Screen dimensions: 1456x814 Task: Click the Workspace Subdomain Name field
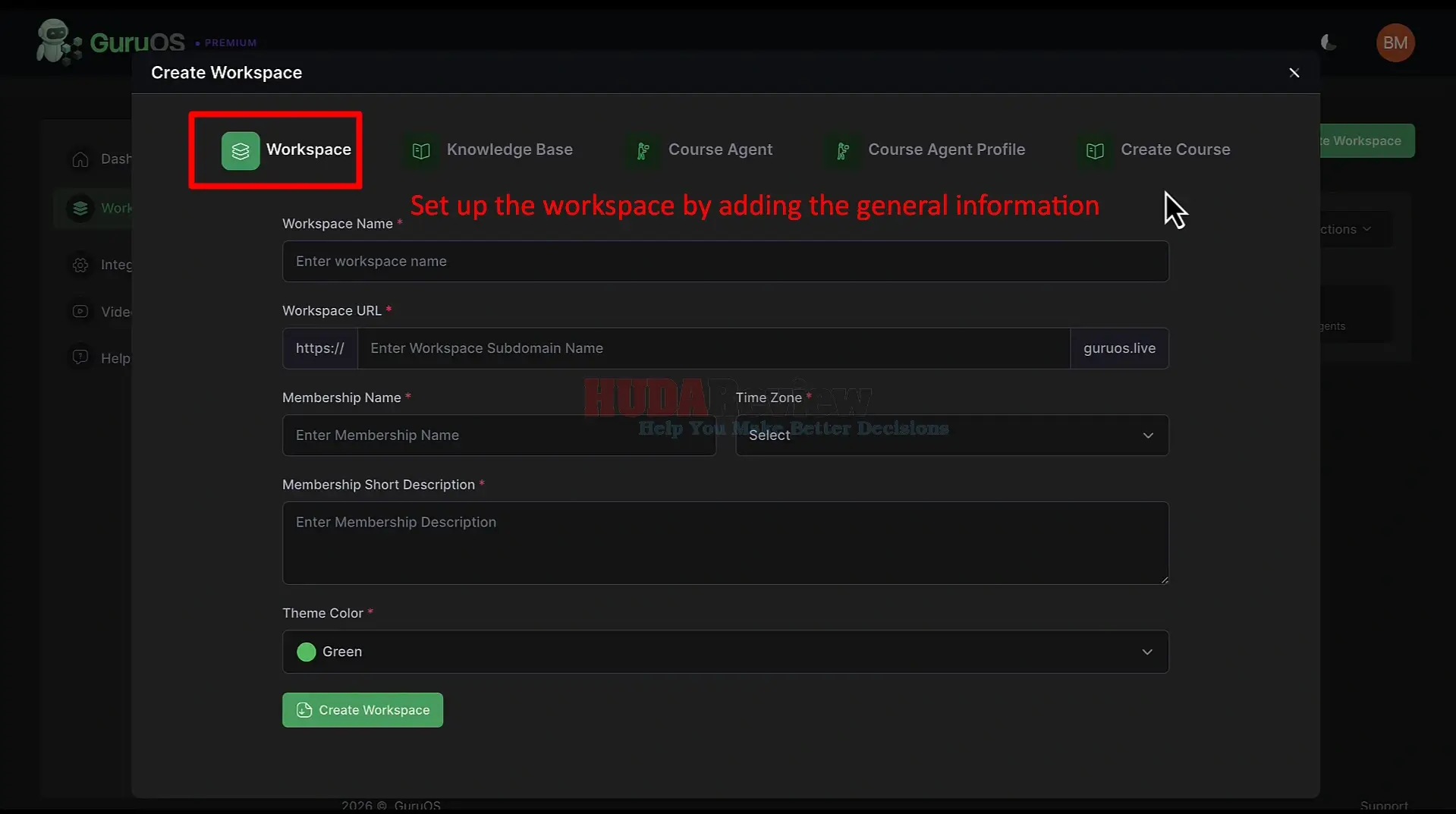(713, 348)
